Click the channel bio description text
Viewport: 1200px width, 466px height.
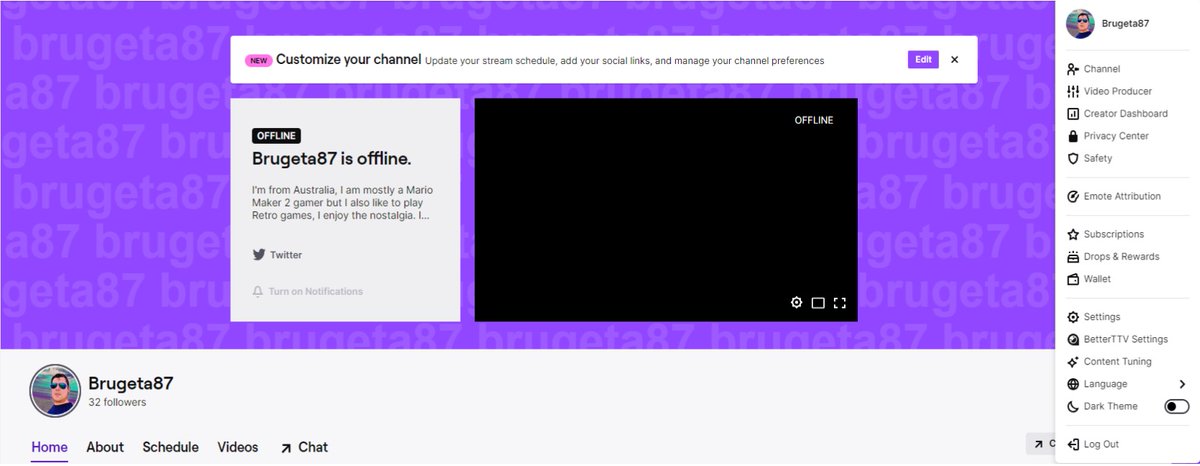point(342,202)
